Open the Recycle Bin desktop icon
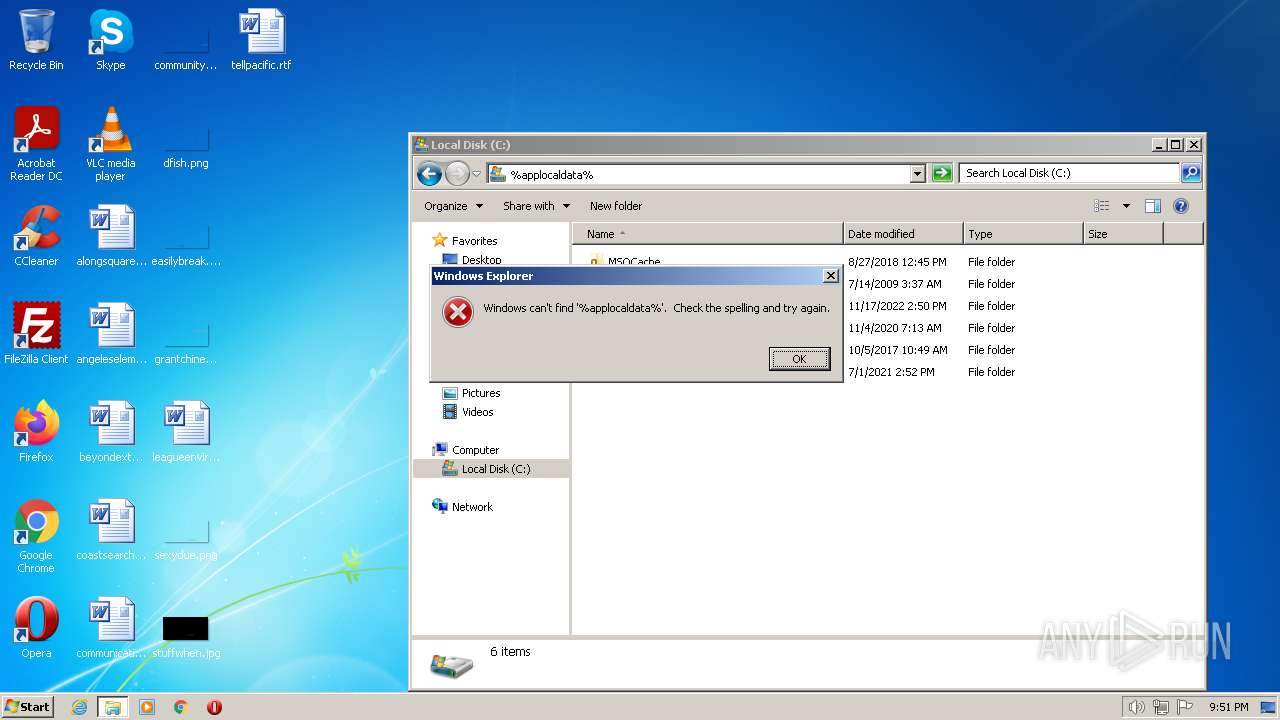This screenshot has width=1280, height=720. (x=36, y=40)
